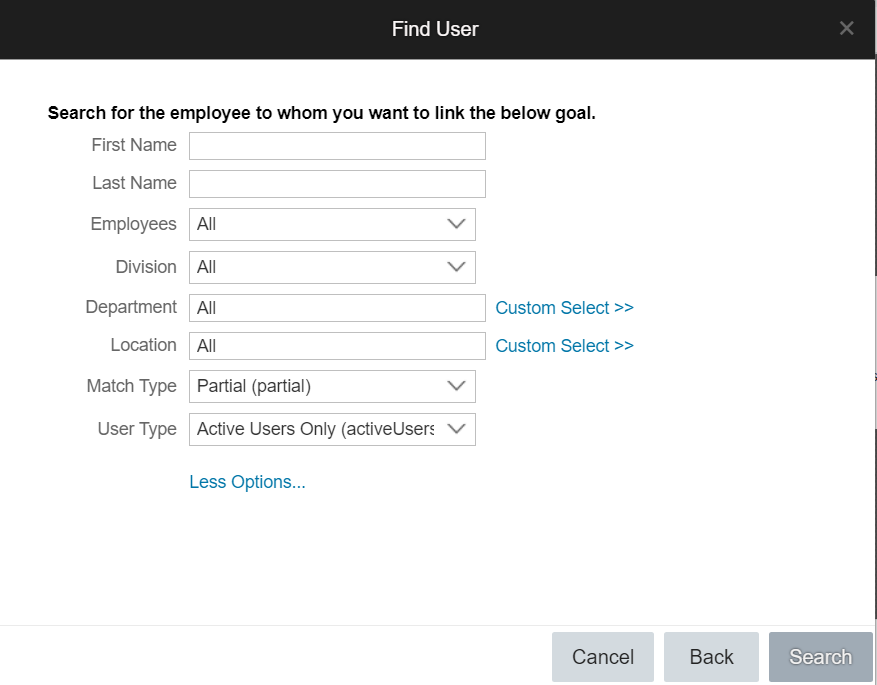
Task: Click the Find User title bar
Action: 435,29
